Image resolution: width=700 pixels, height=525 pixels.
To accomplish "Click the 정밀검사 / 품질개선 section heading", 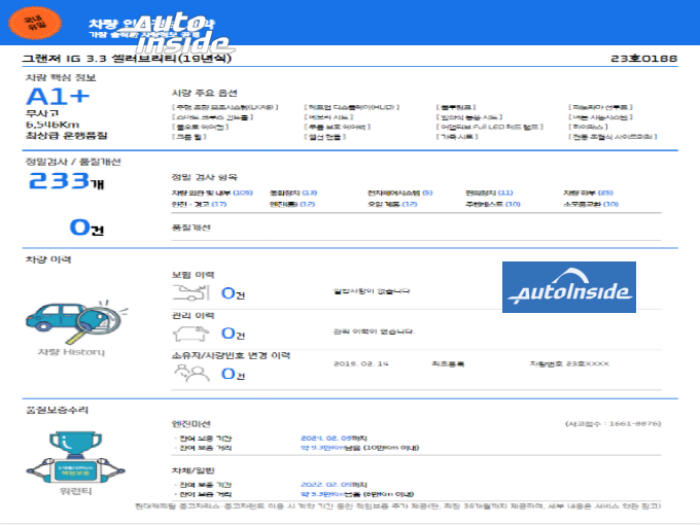I will pos(73,162).
